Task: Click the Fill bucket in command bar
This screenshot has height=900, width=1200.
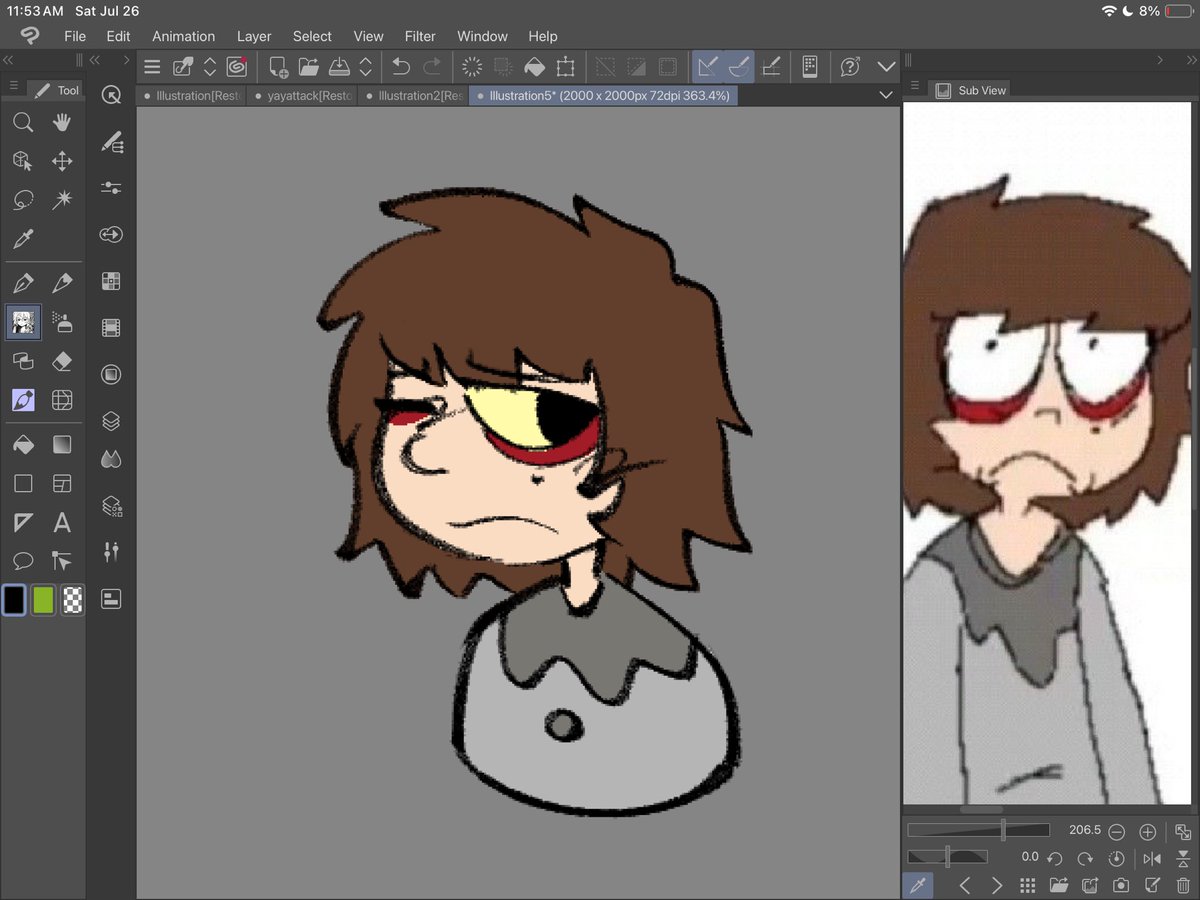Action: pos(534,67)
